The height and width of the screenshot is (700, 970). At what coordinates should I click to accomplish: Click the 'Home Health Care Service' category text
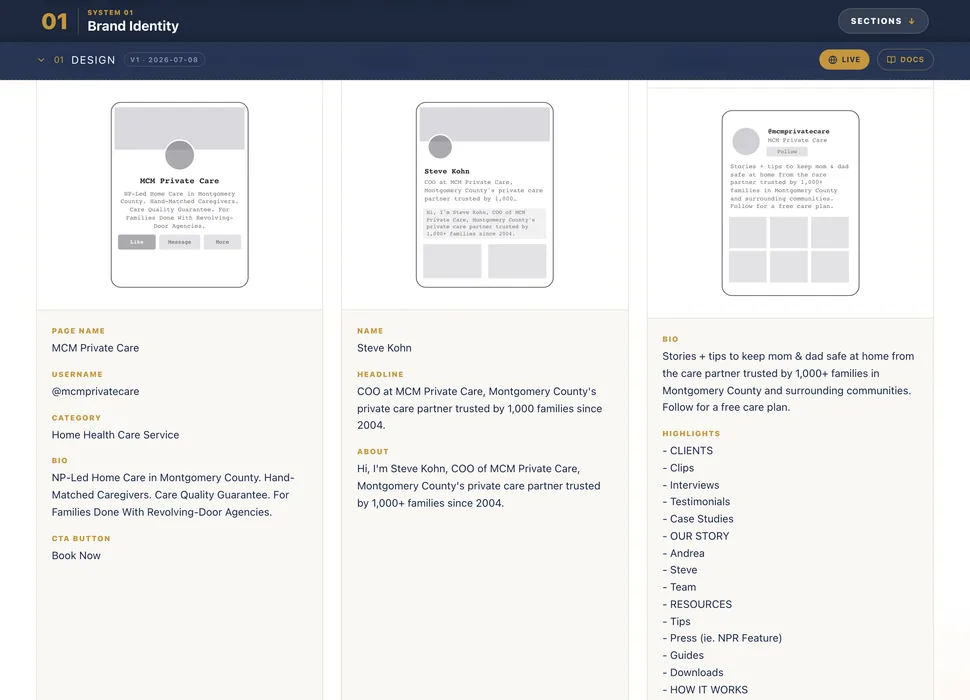(115, 435)
